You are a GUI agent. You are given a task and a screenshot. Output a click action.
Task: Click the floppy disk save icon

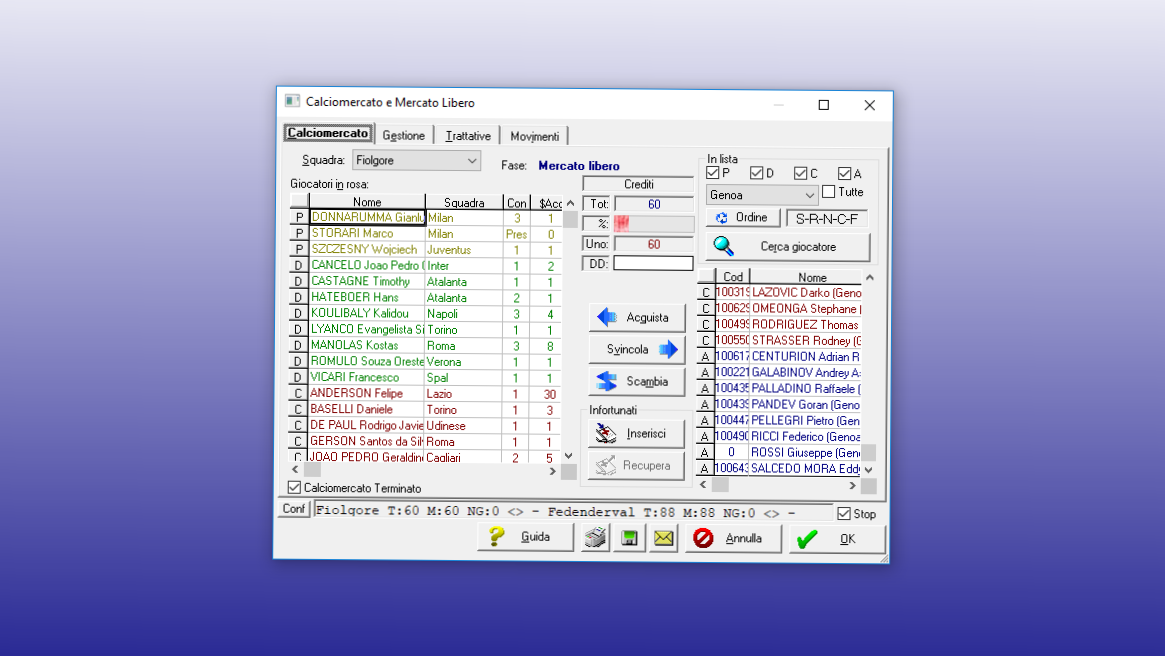(629, 537)
